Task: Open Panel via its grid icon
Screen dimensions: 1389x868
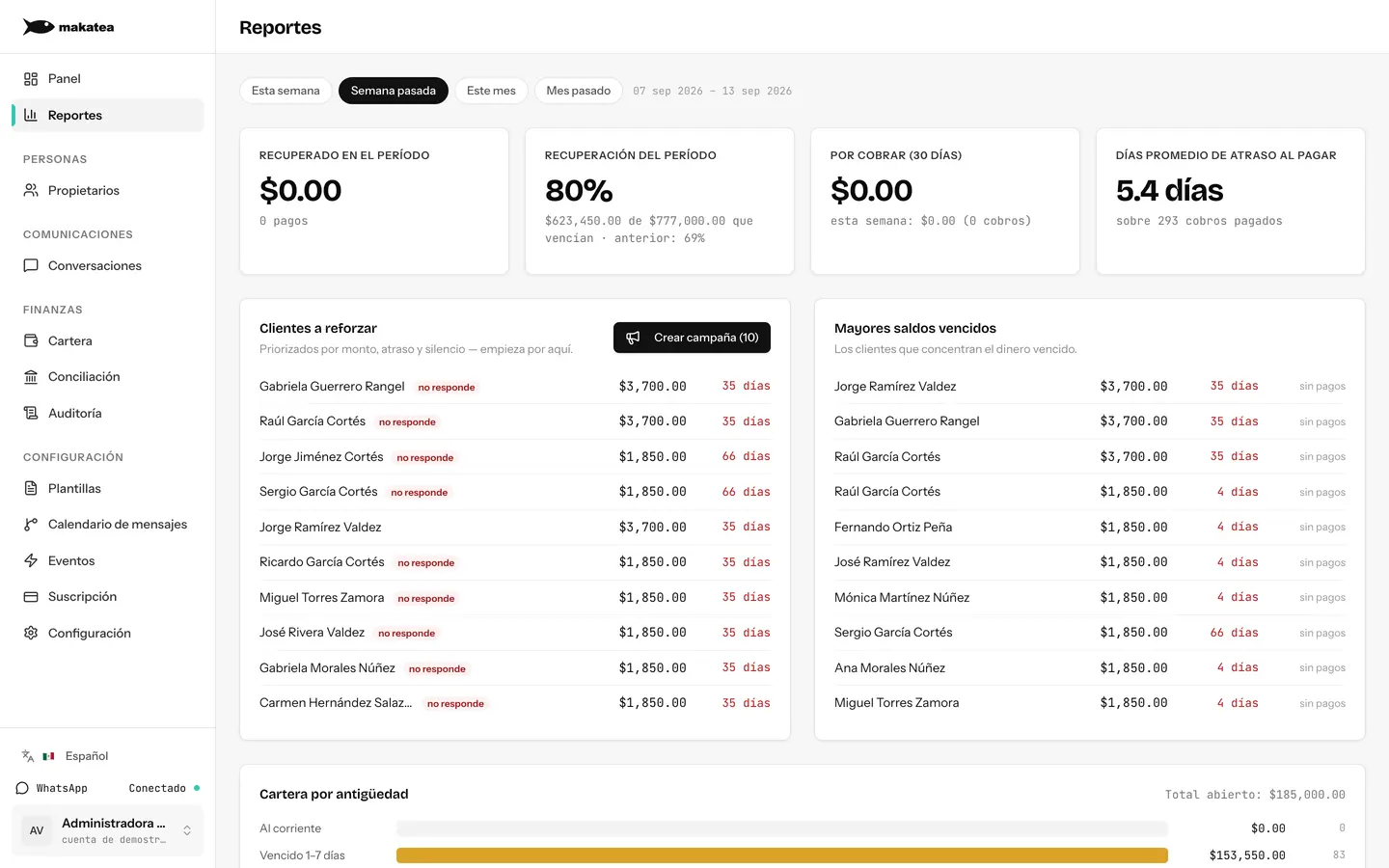Action: click(x=31, y=79)
